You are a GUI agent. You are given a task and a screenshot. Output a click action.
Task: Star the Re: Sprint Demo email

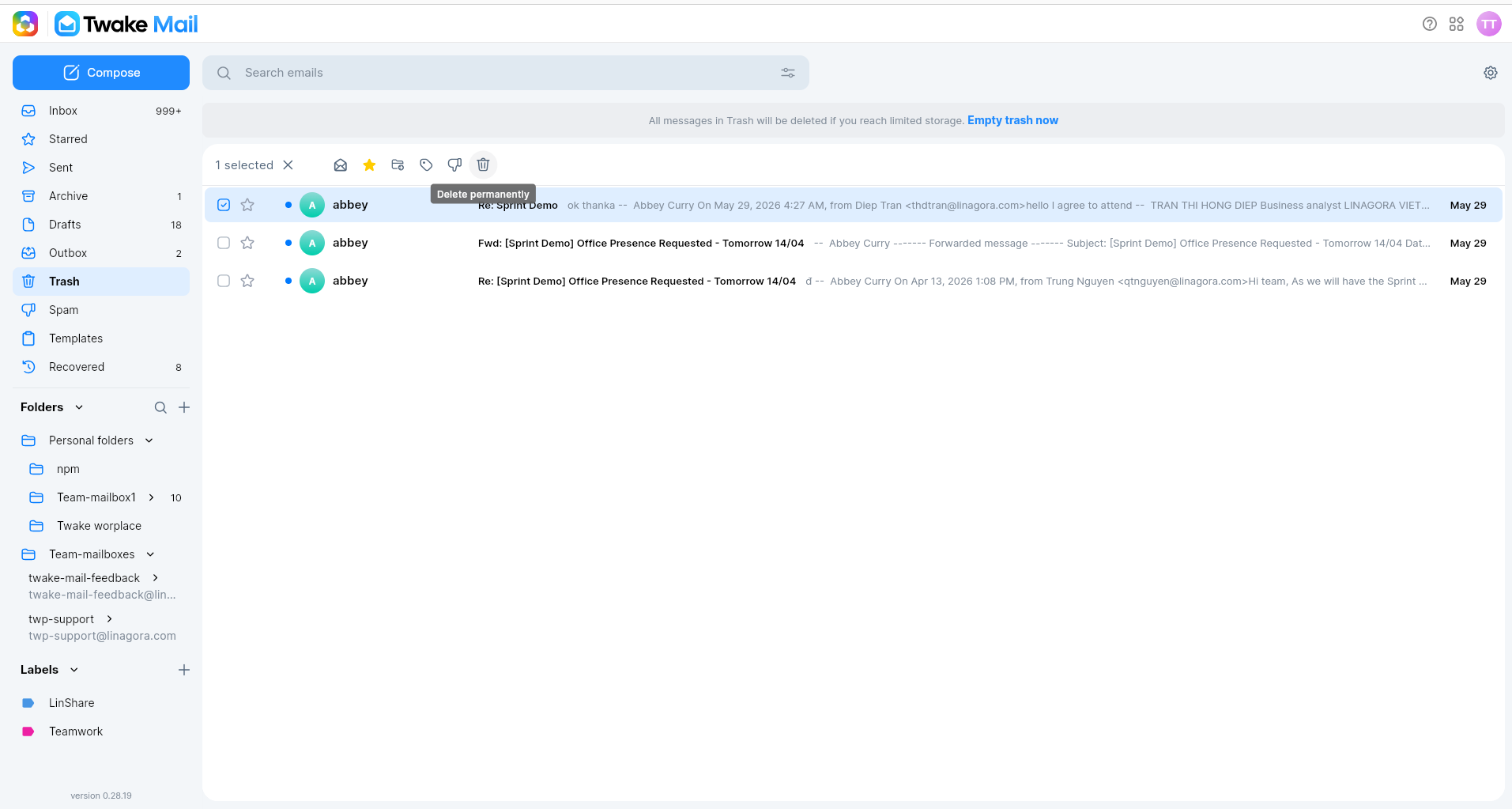click(247, 205)
